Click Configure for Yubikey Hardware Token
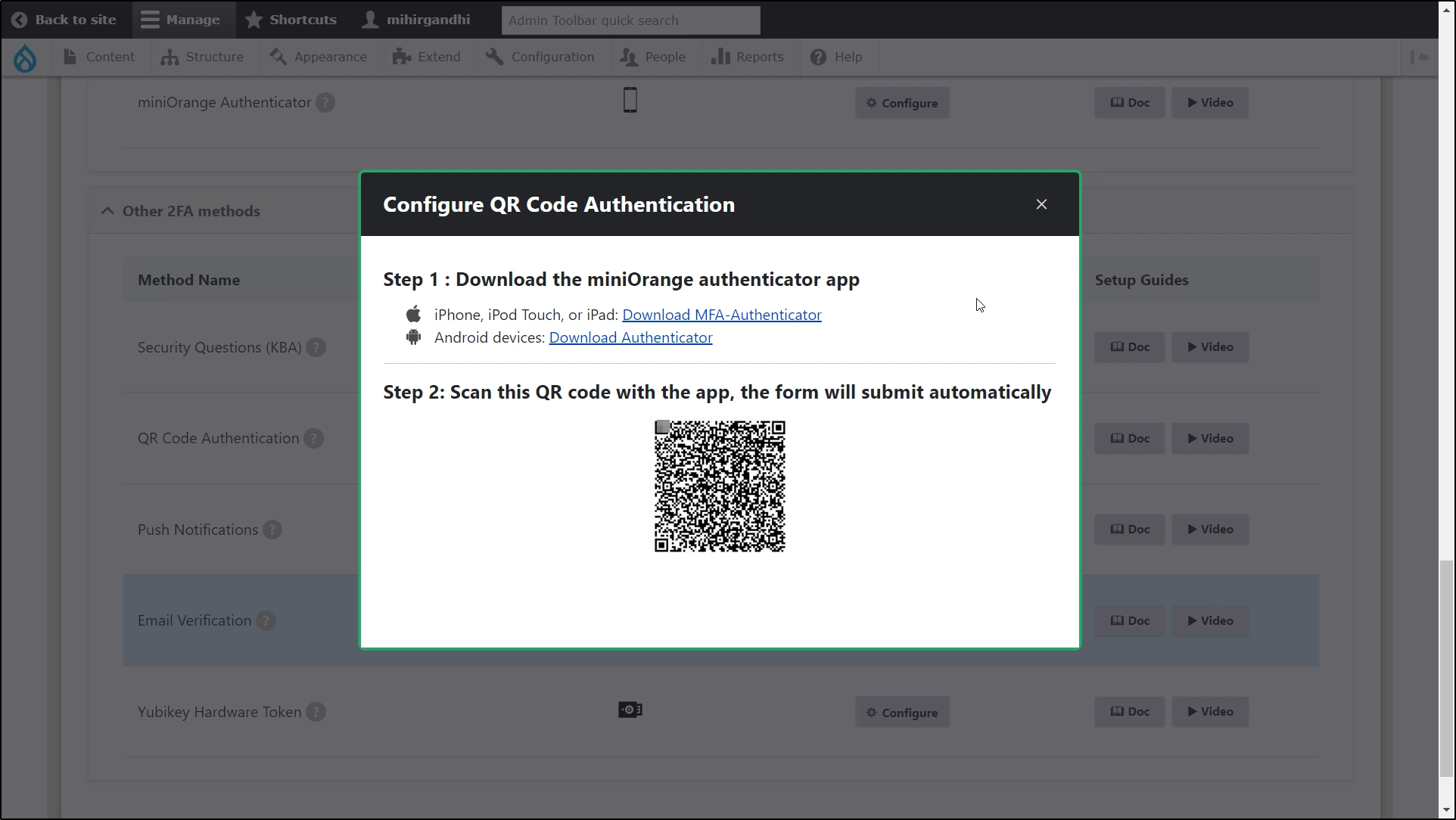1456x820 pixels. [901, 712]
